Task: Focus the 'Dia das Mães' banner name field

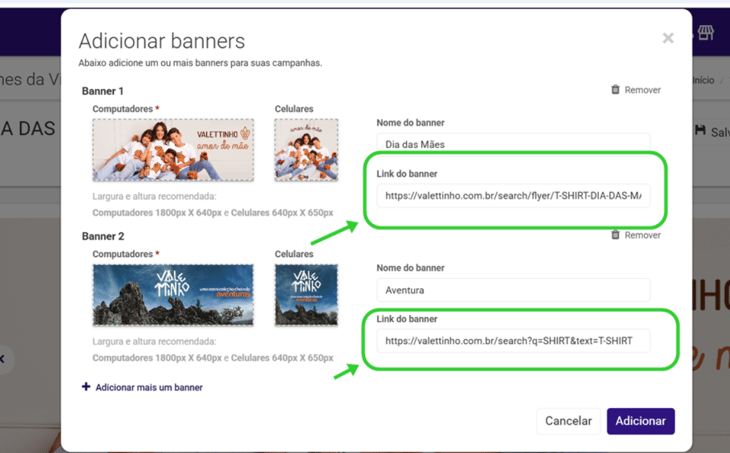Action: [512, 145]
